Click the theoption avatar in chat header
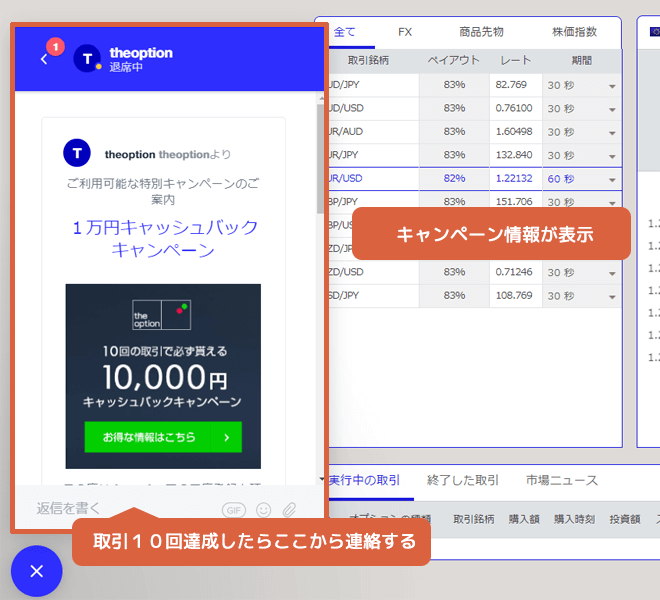The image size is (660, 600). 87,59
